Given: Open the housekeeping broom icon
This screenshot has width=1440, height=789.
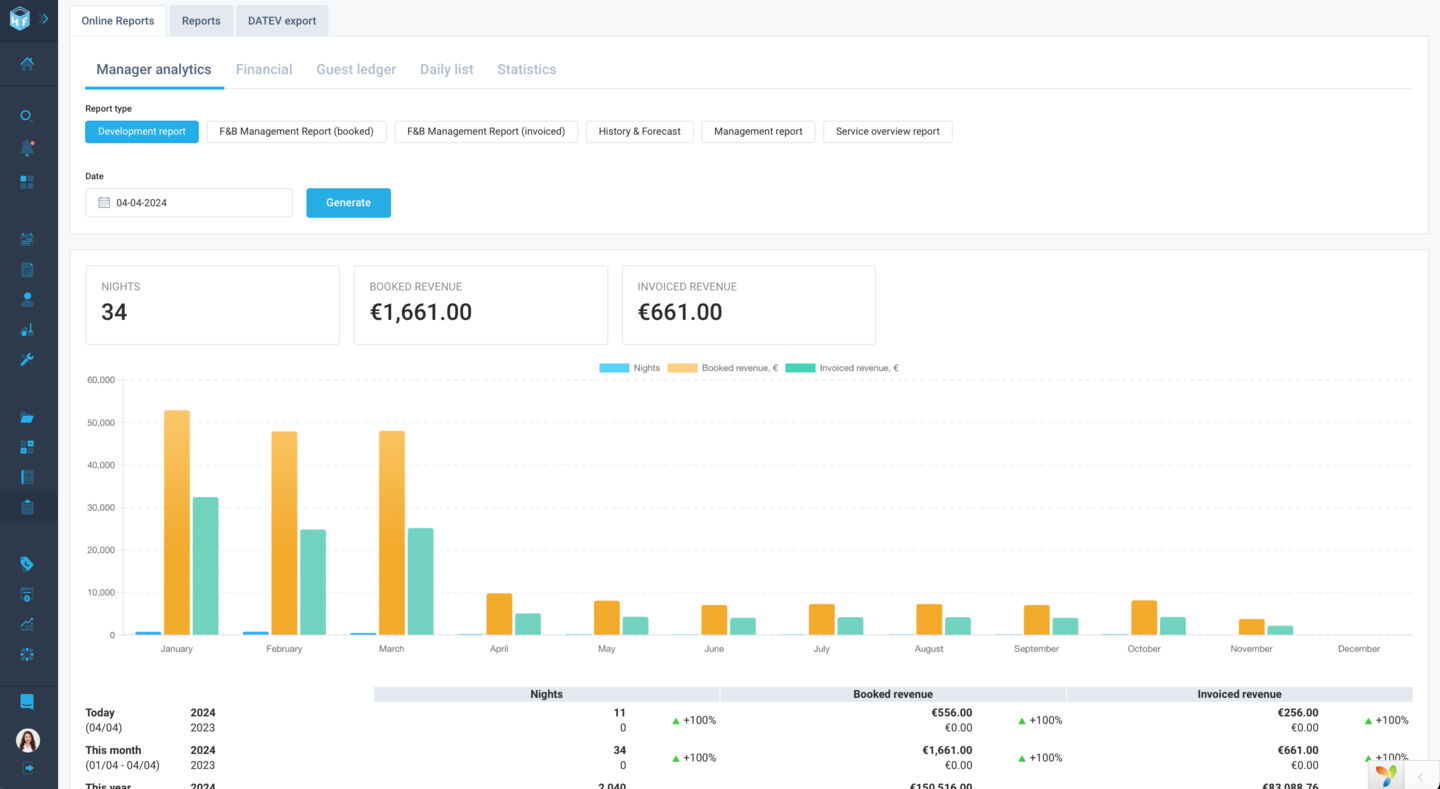Looking at the screenshot, I should (27, 329).
